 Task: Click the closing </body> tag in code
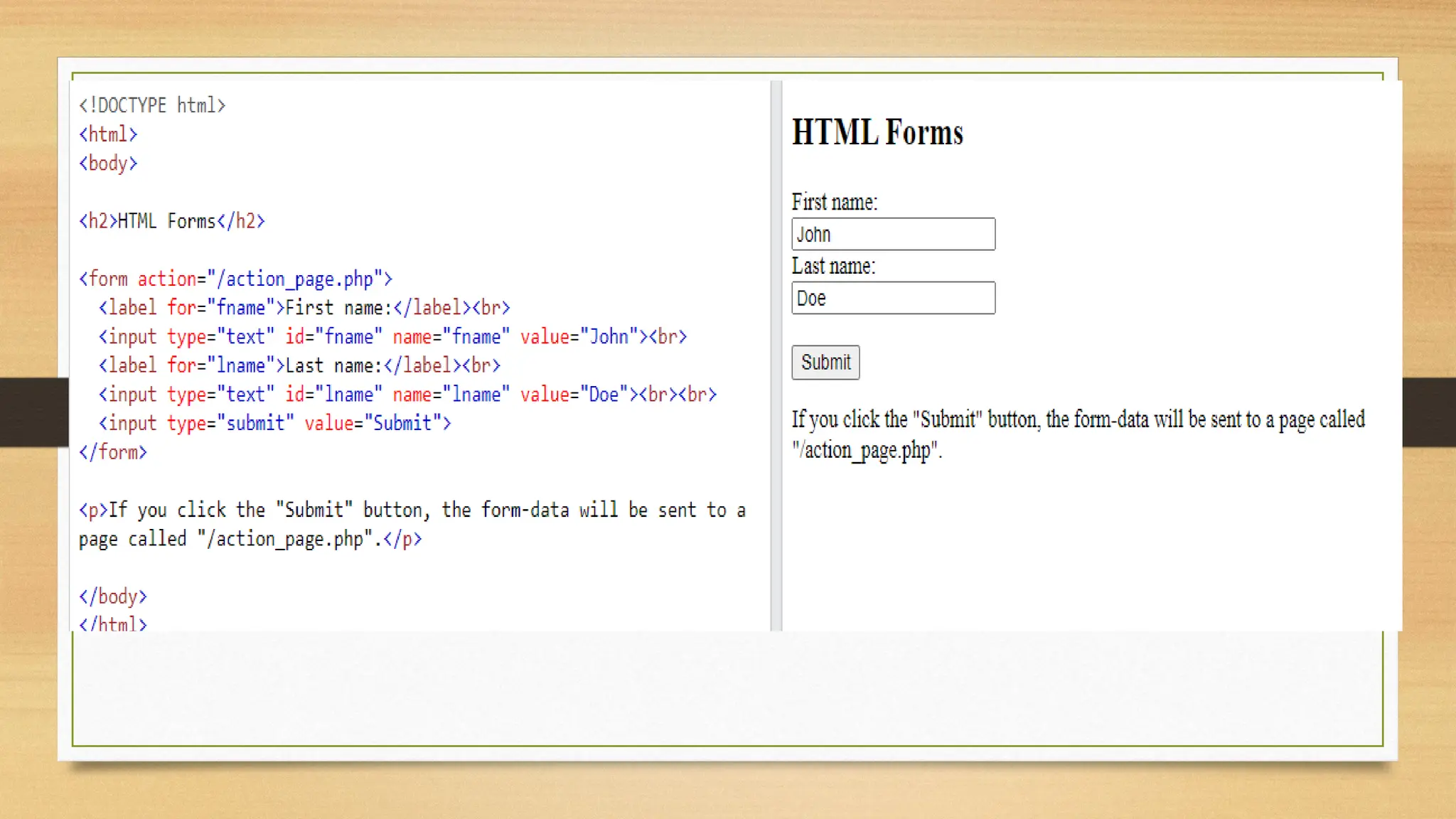click(x=112, y=596)
